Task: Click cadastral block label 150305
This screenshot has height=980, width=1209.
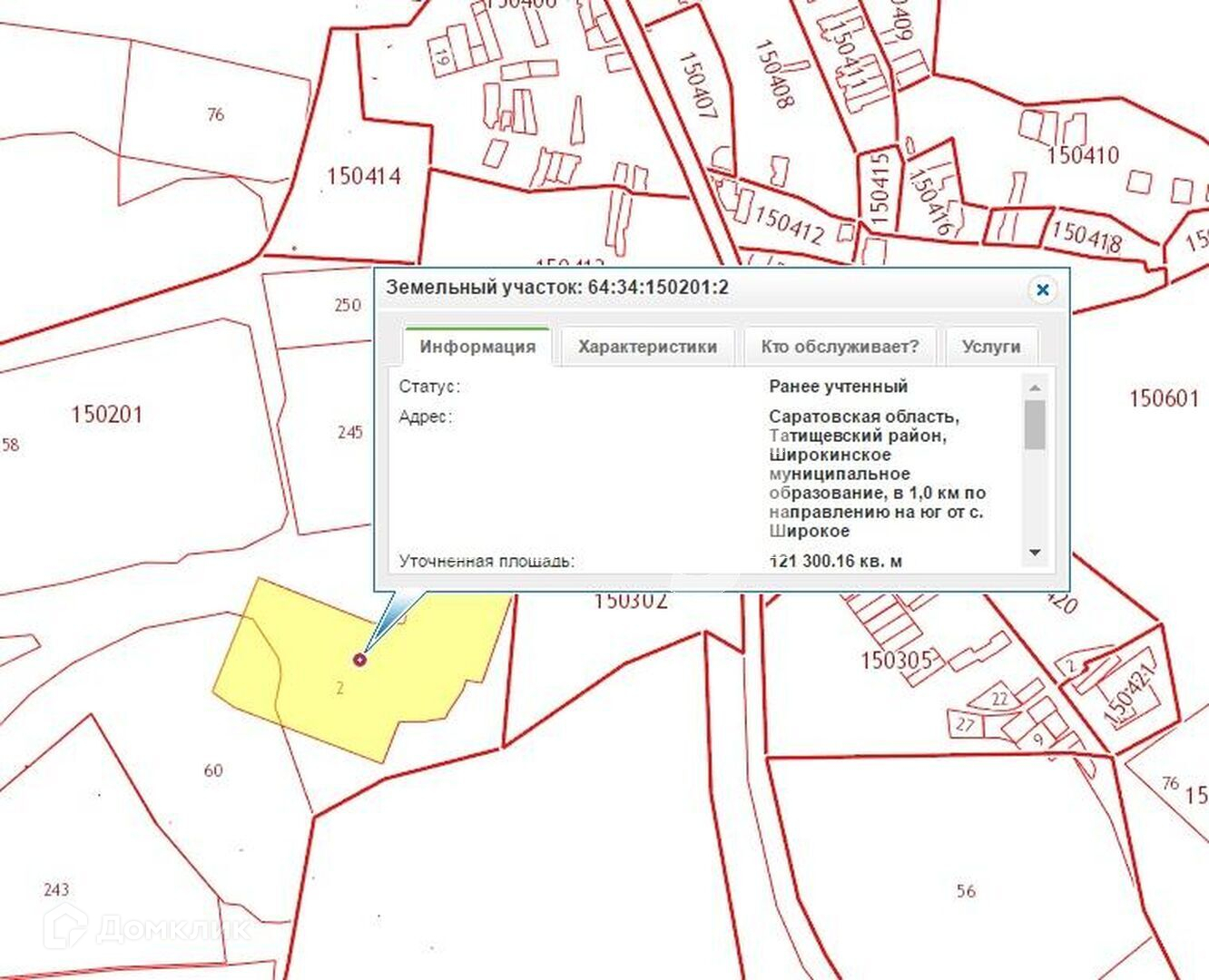Action: [897, 660]
